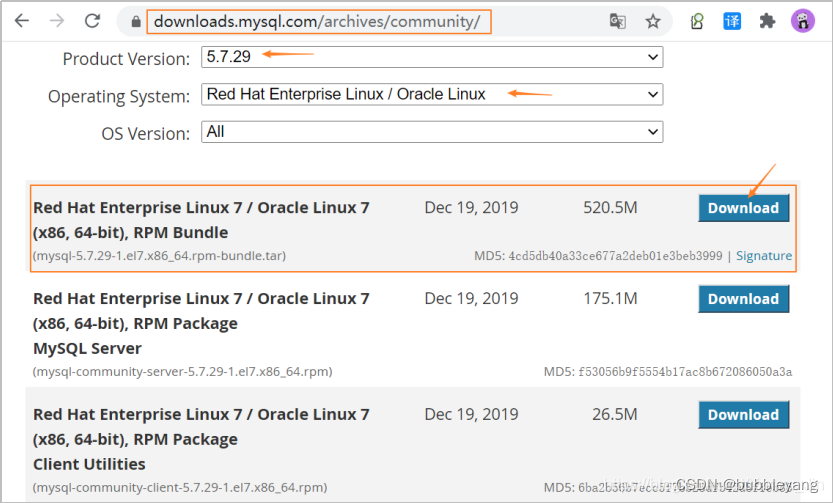Select the 26.5M file size text
The image size is (833, 503).
point(615,414)
